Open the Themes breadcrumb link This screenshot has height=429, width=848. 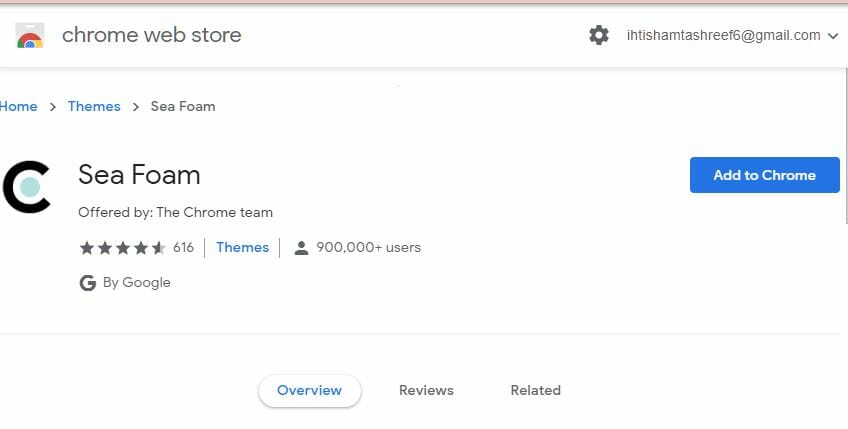[x=94, y=107]
